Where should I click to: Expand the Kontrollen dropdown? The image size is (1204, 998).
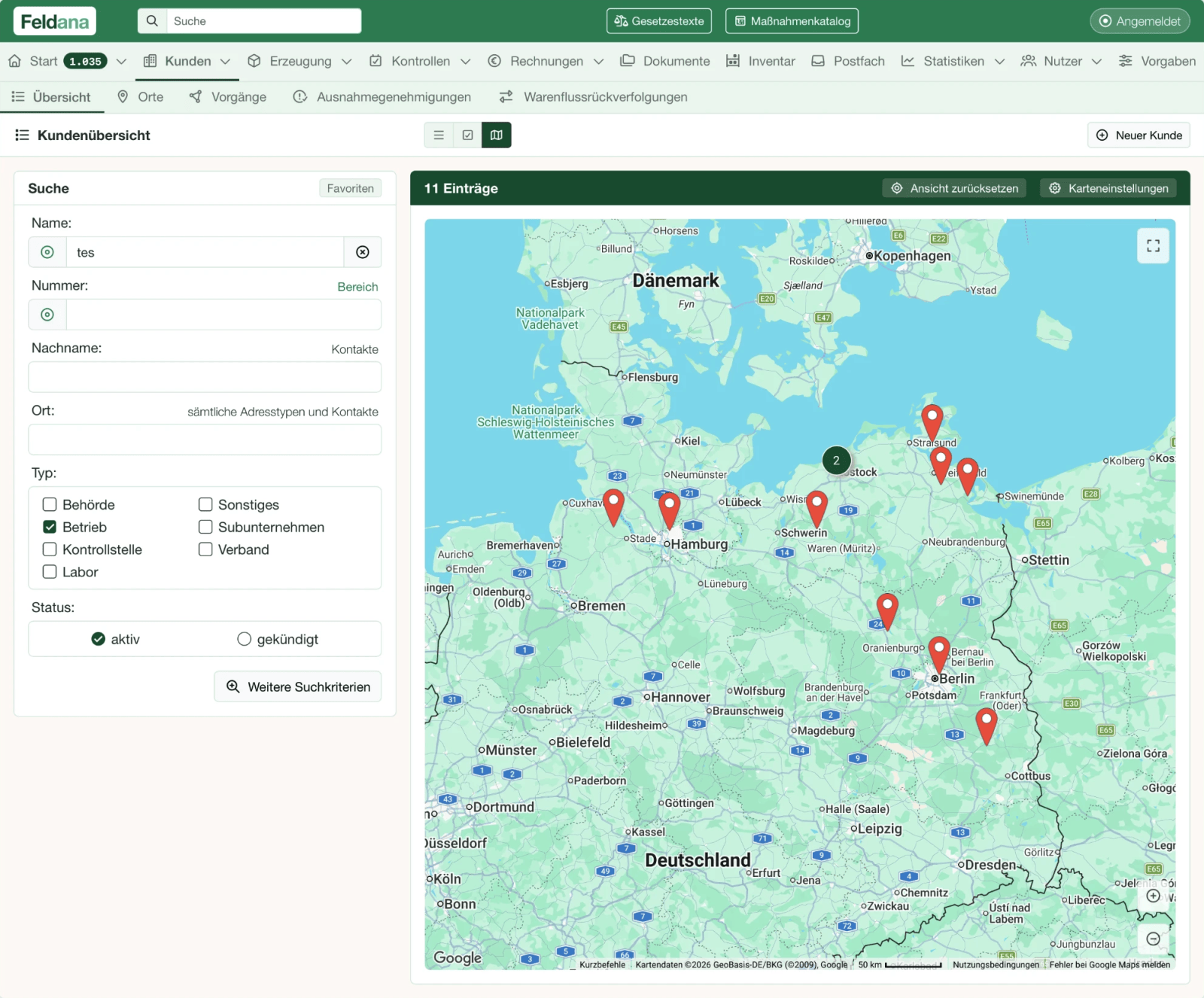pos(465,62)
